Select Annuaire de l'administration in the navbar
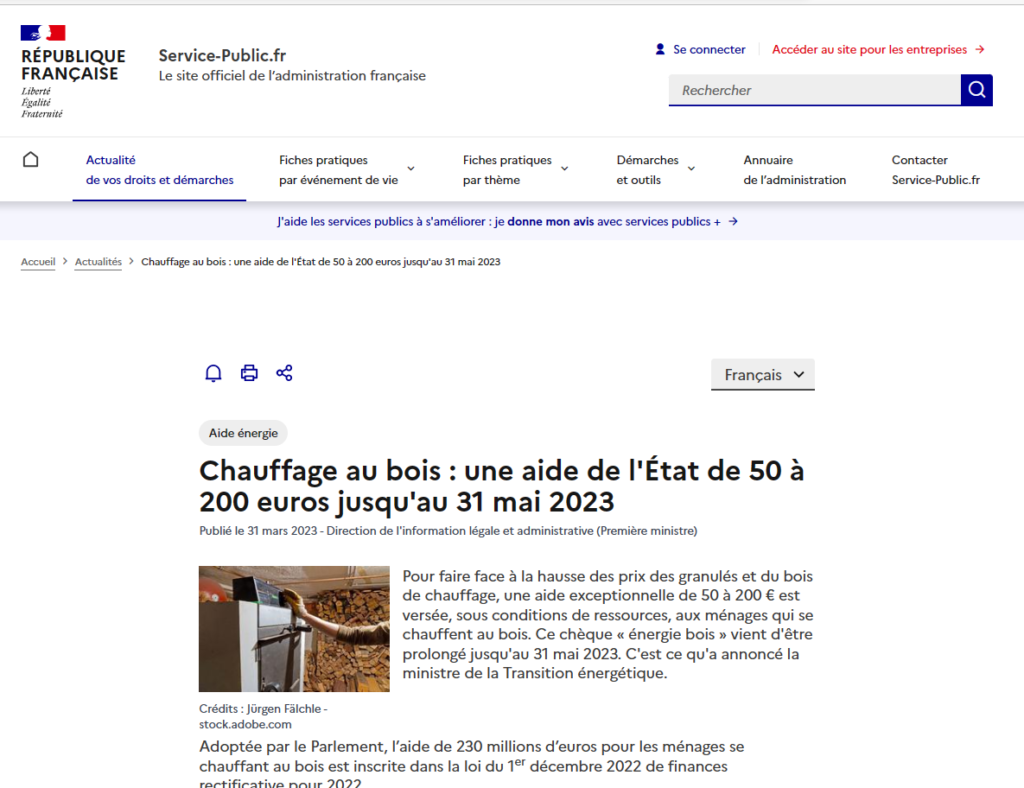Viewport: 1024px width, 788px height. point(795,169)
